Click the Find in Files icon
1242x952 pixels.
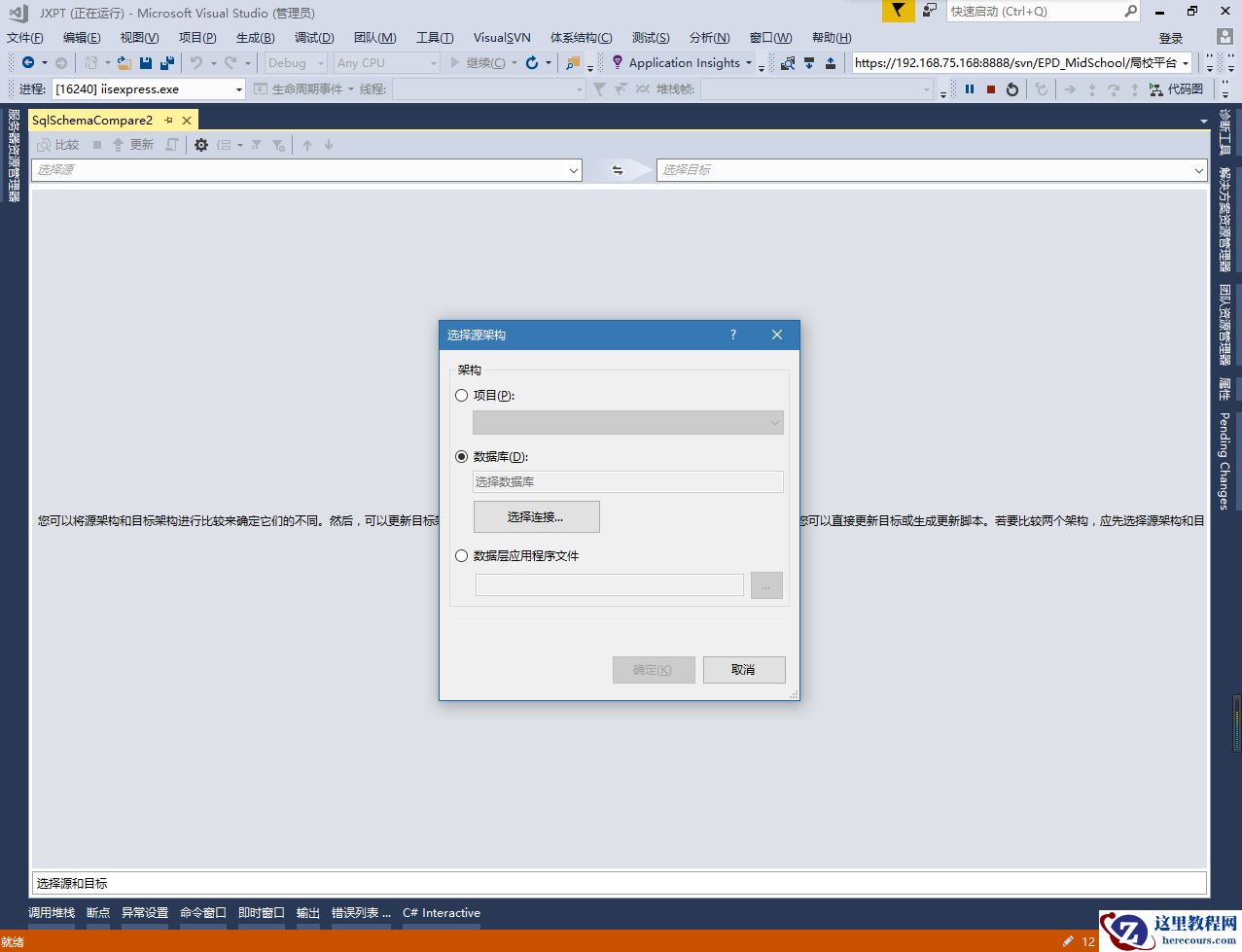(x=573, y=63)
